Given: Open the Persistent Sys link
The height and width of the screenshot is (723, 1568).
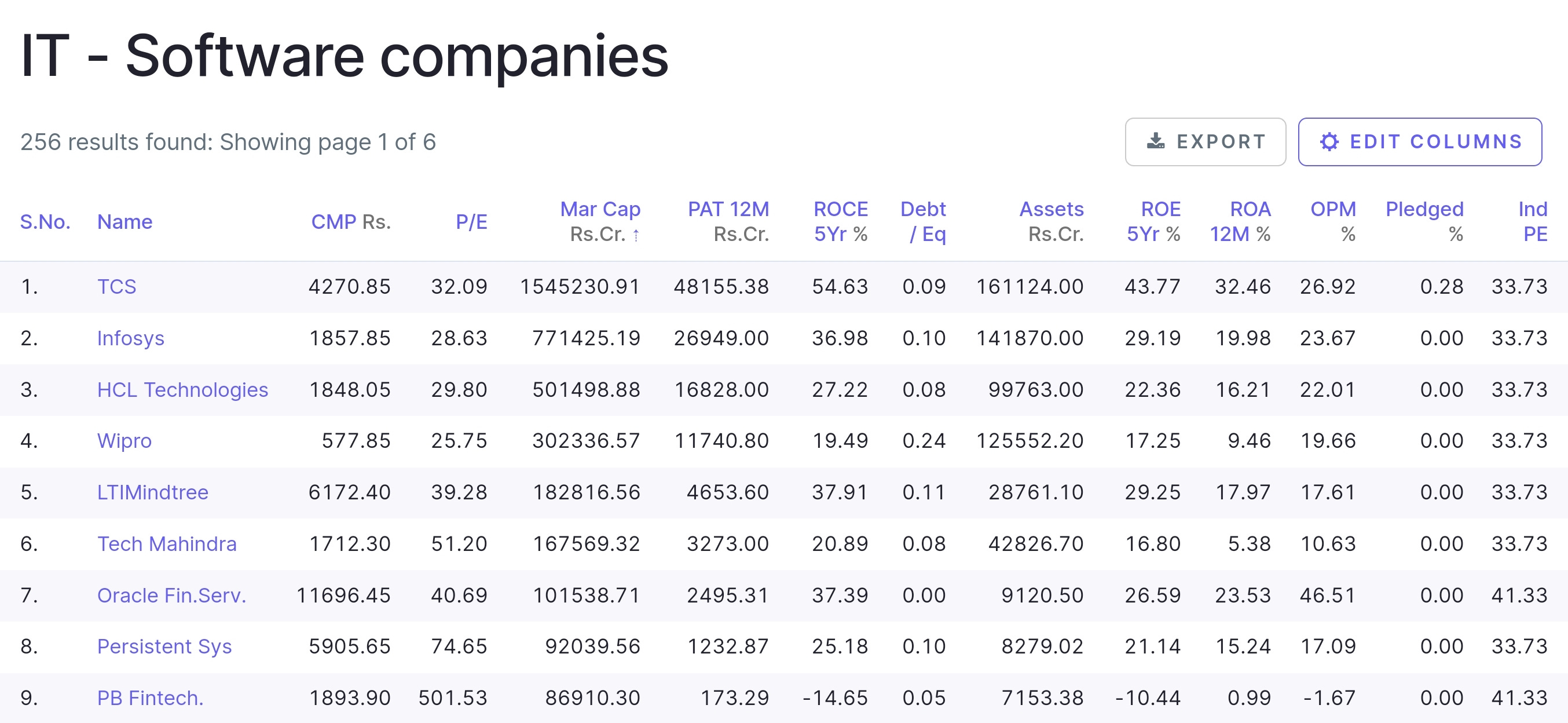Looking at the screenshot, I should pos(164,647).
